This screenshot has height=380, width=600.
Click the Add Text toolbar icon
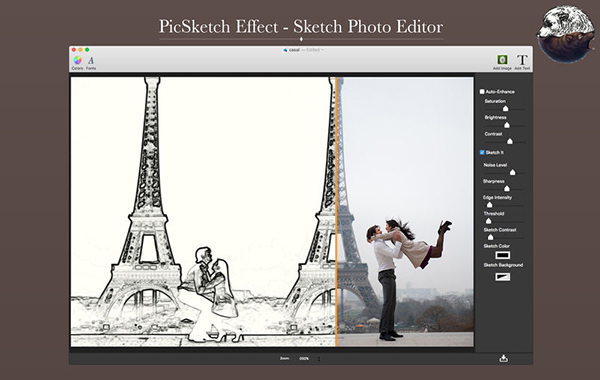(x=522, y=62)
